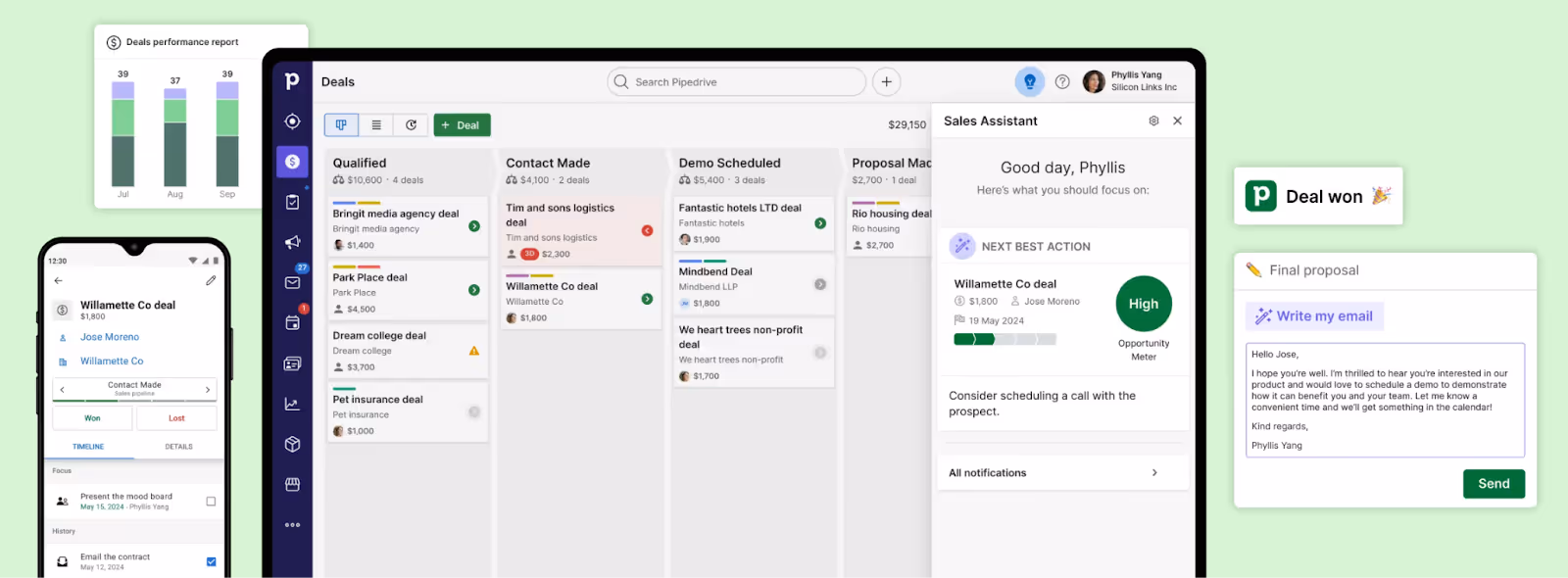Click the green Send button
The height and width of the screenshot is (578, 1568).
[1494, 484]
